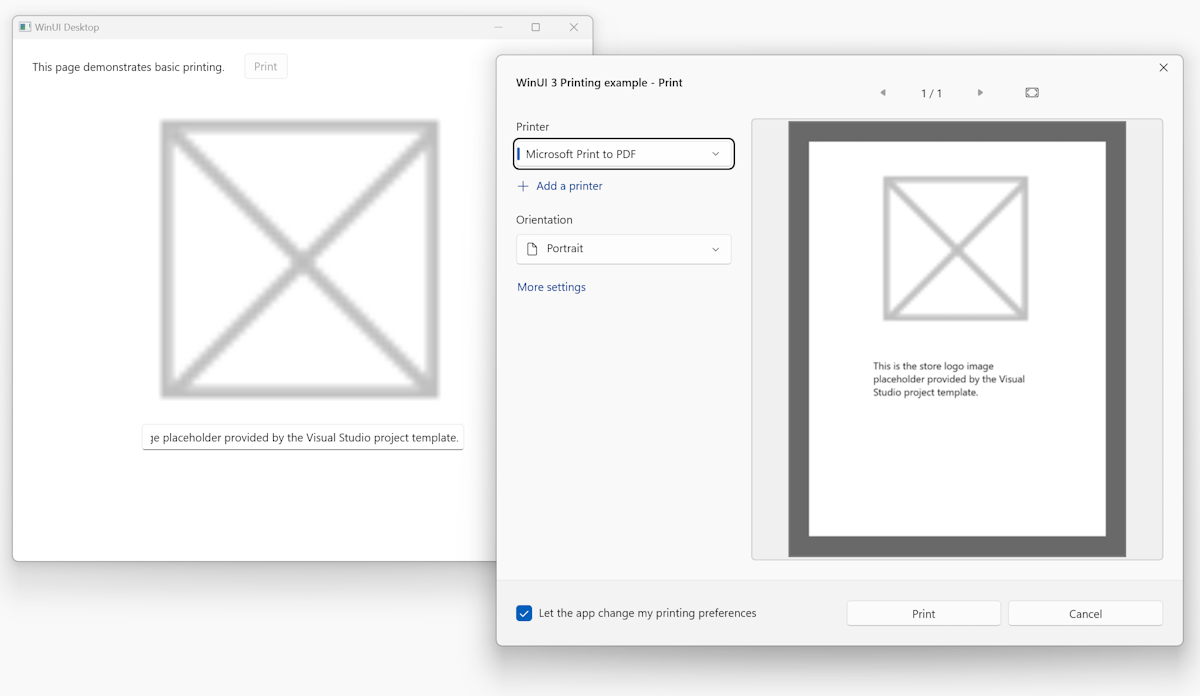Cancel the print dialog
The width and height of the screenshot is (1200, 696).
tap(1085, 613)
